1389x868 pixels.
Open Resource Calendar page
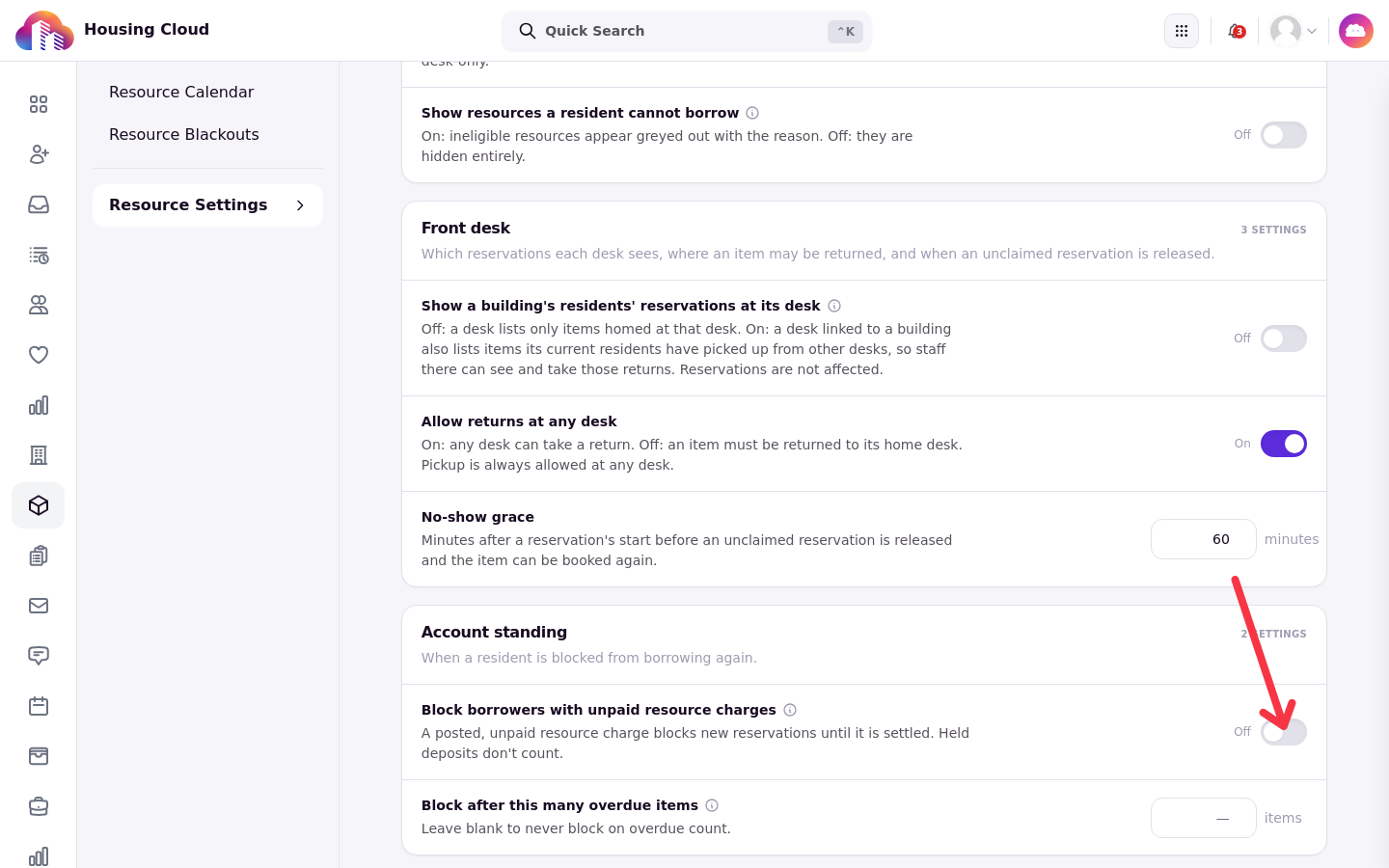pyautogui.click(x=181, y=92)
